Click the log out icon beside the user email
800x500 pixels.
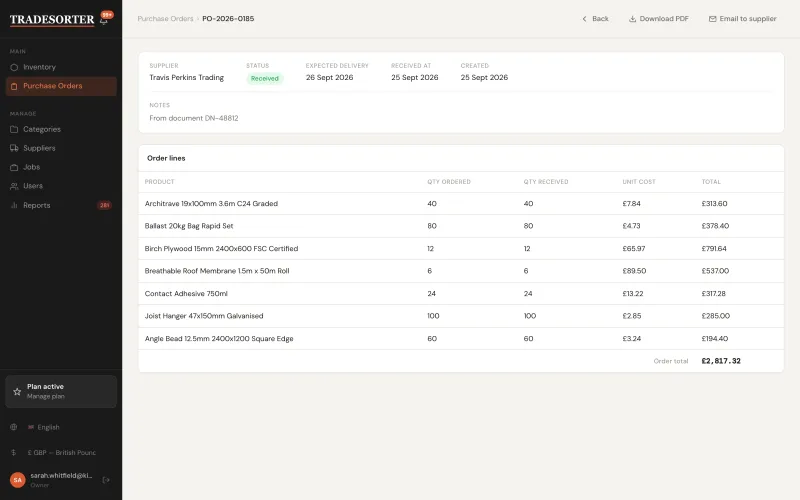[x=106, y=480]
